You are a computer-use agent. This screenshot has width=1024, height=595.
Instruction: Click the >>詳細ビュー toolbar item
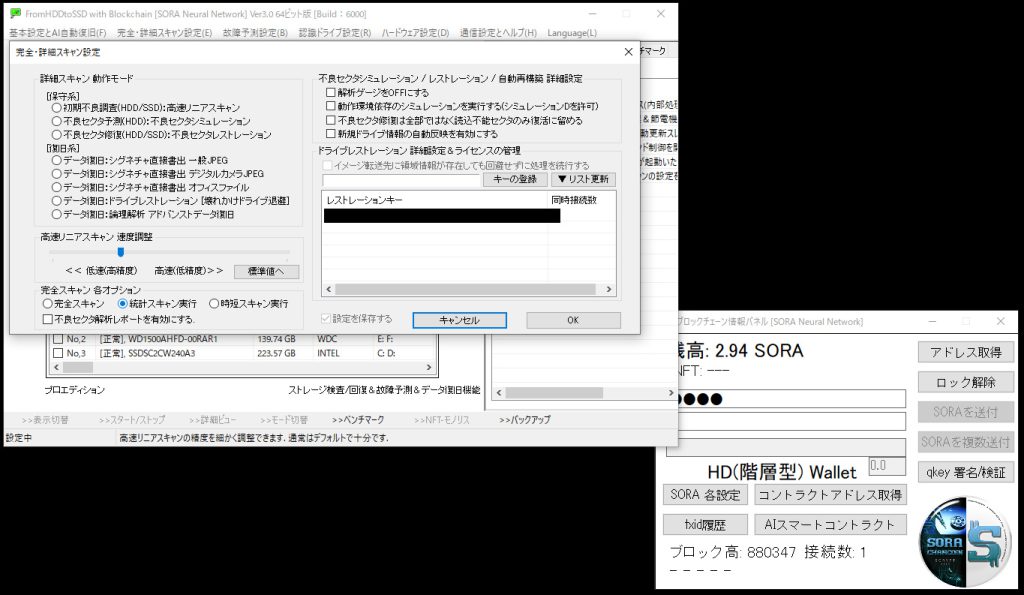(x=213, y=420)
